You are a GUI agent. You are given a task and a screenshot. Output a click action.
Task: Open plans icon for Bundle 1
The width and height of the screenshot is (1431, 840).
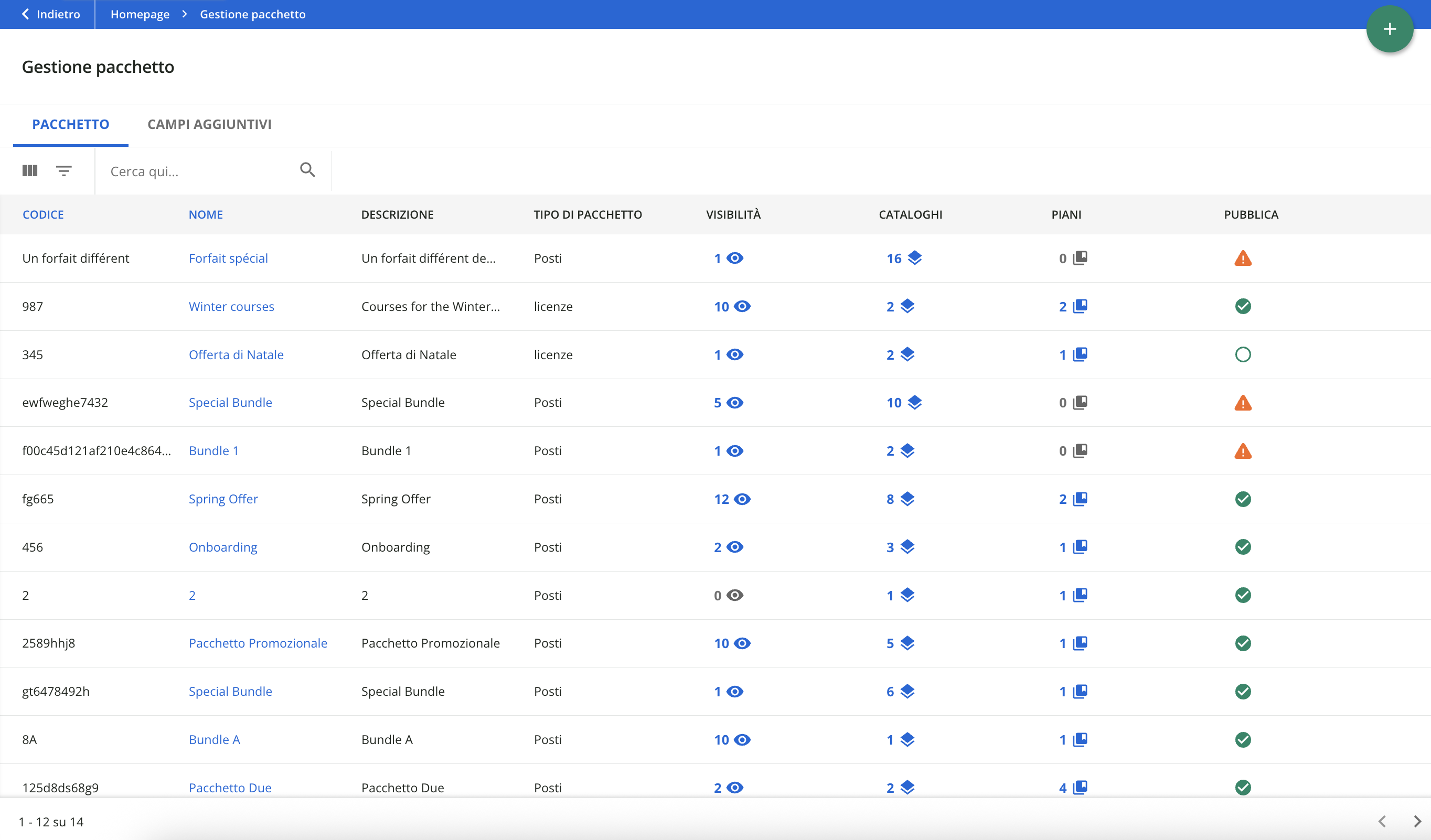click(1080, 450)
